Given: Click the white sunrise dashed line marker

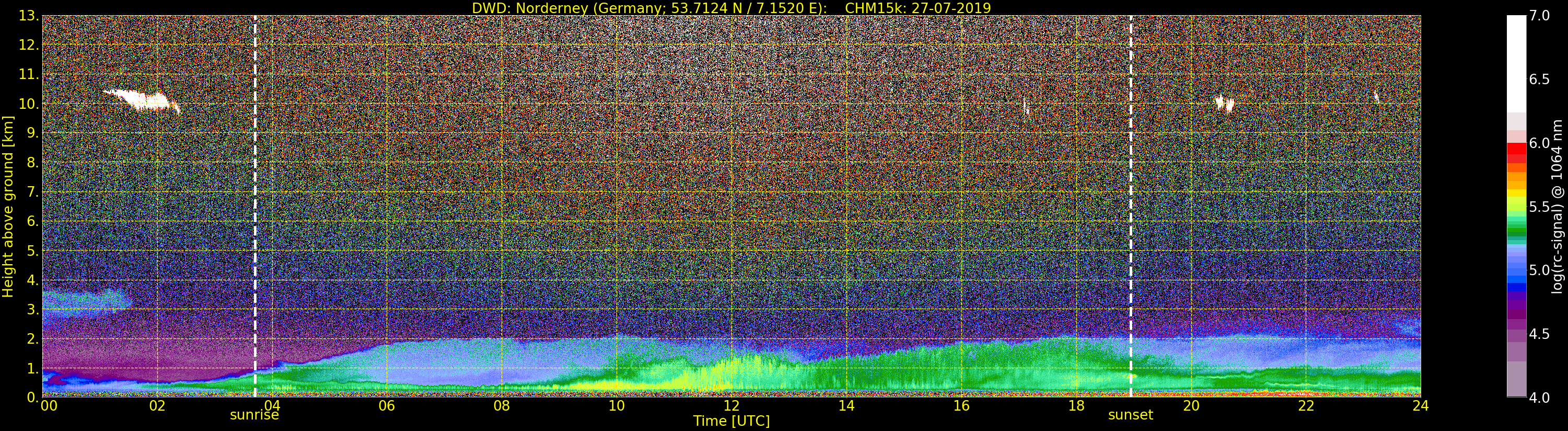Looking at the screenshot, I should coord(255,206).
